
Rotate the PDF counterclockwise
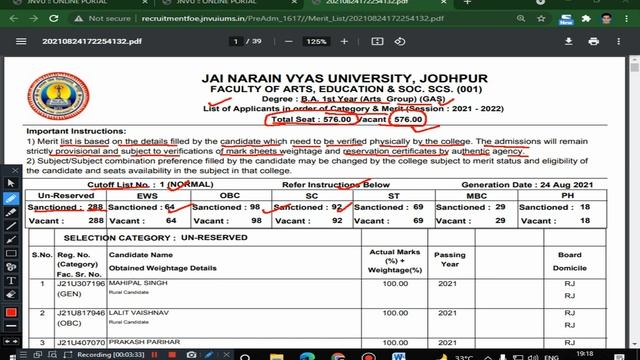point(400,42)
